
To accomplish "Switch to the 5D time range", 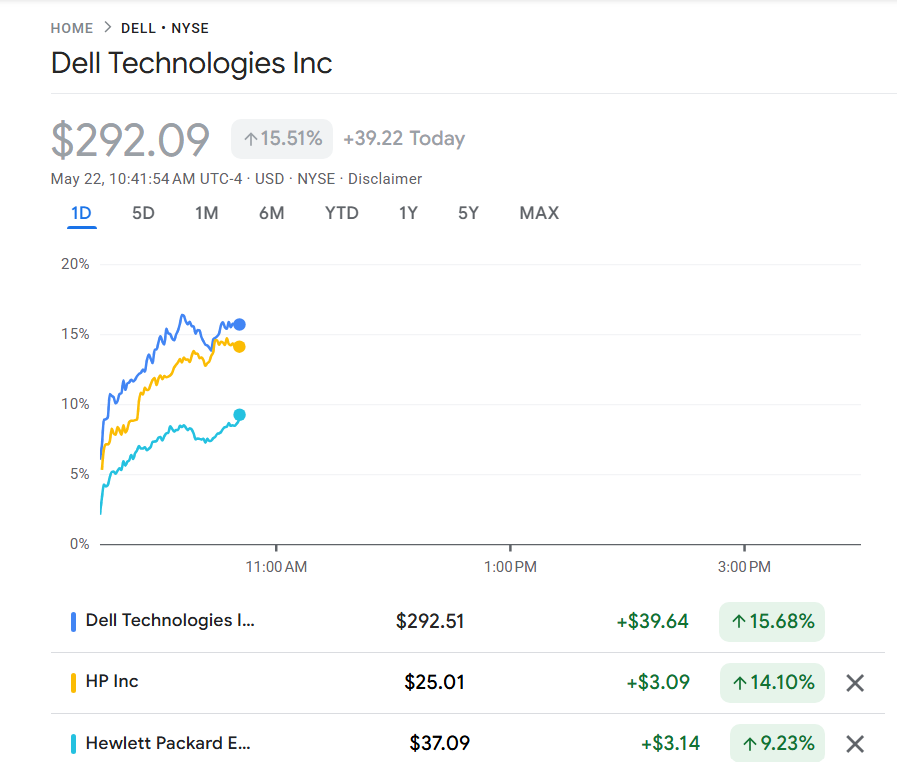I will [143, 213].
